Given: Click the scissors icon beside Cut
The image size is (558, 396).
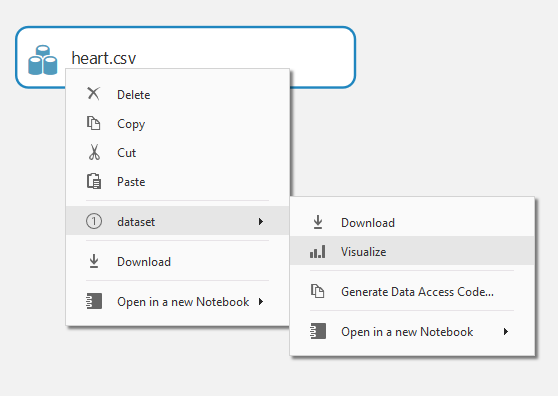Looking at the screenshot, I should (94, 152).
